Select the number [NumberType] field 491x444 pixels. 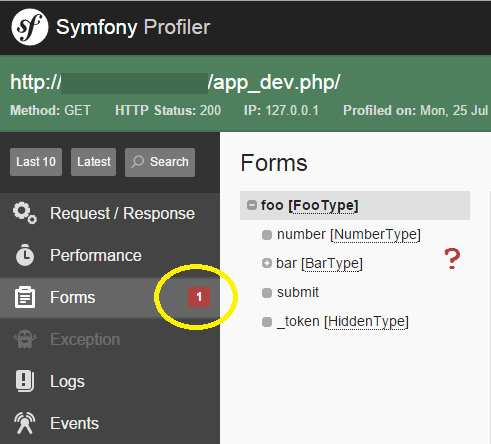349,235
